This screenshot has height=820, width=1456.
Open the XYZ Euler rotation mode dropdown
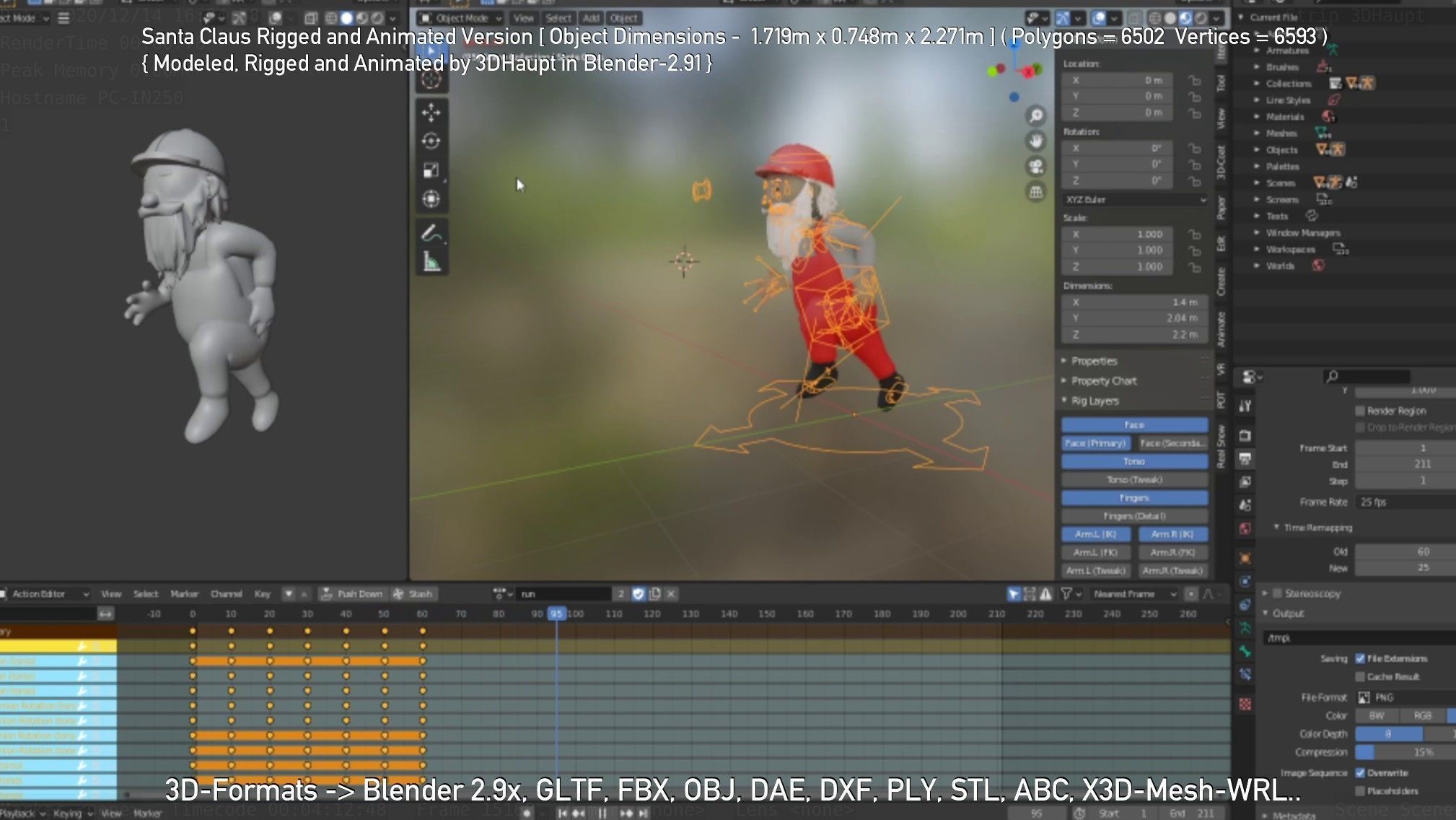click(x=1135, y=200)
